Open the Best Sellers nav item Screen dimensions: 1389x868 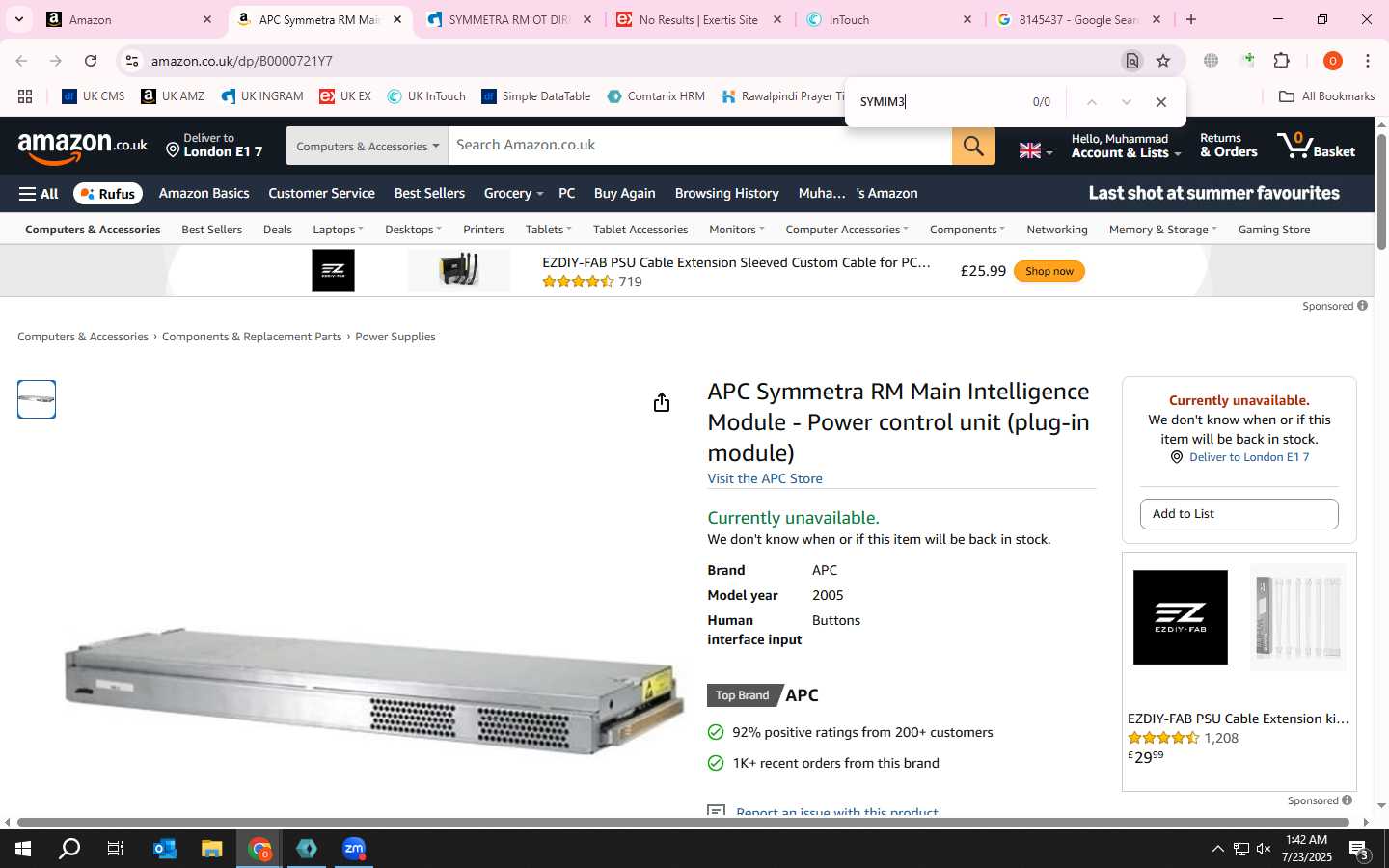click(x=429, y=194)
